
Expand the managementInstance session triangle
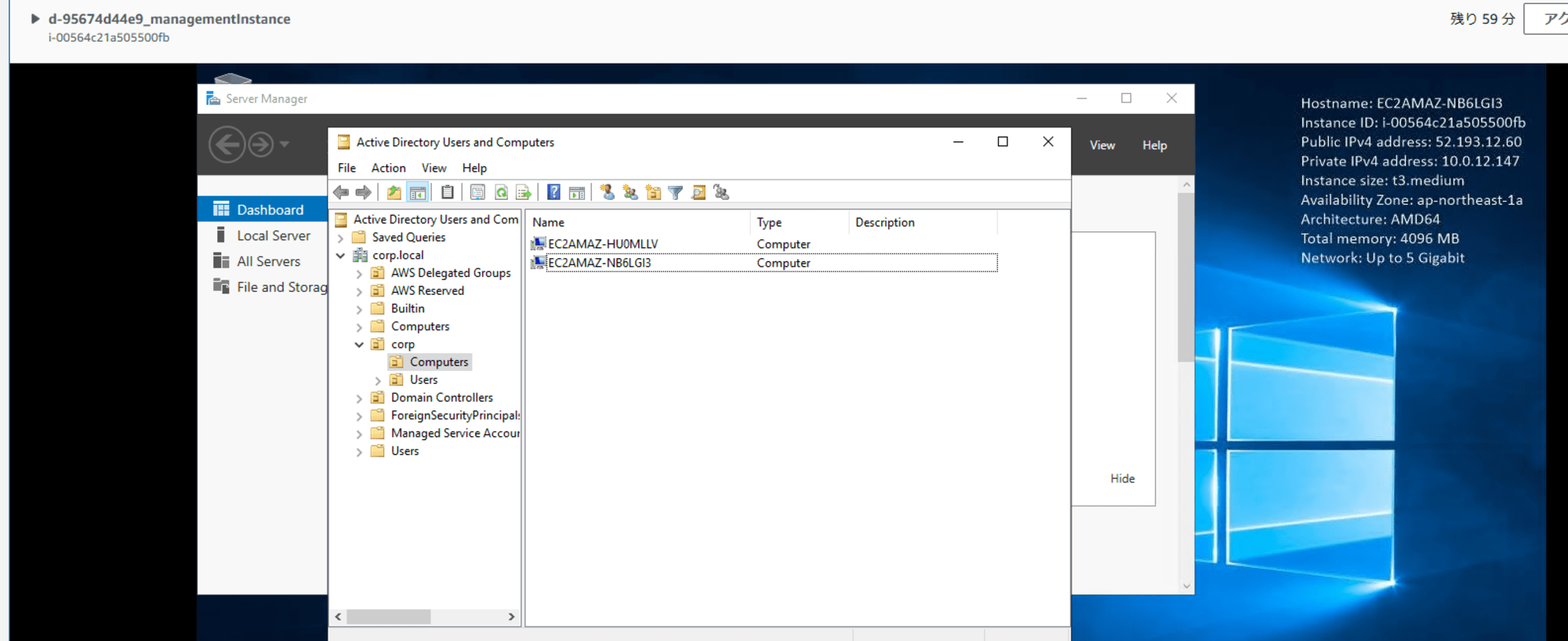click(34, 19)
